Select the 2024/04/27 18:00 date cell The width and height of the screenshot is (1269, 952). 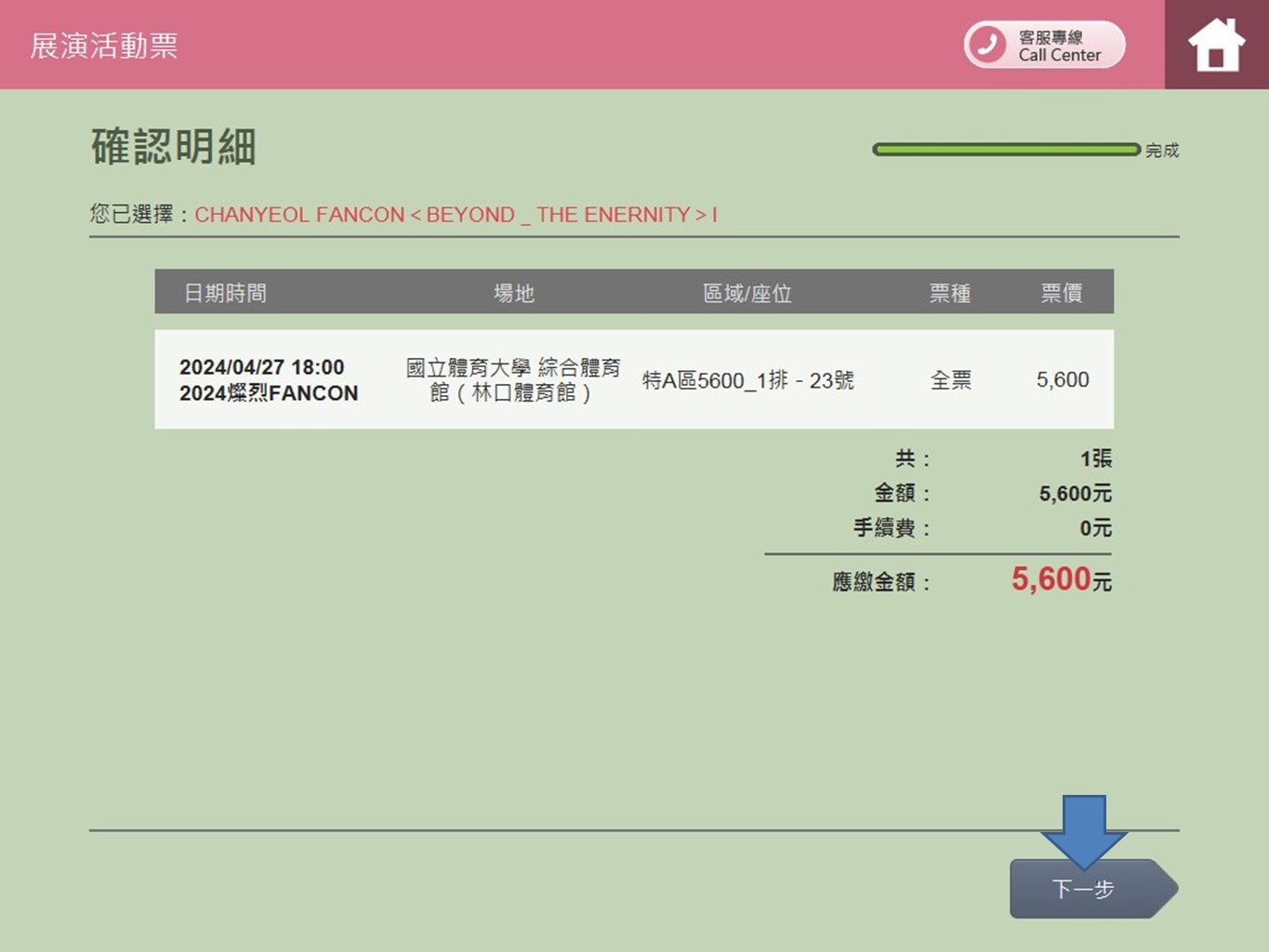[261, 367]
